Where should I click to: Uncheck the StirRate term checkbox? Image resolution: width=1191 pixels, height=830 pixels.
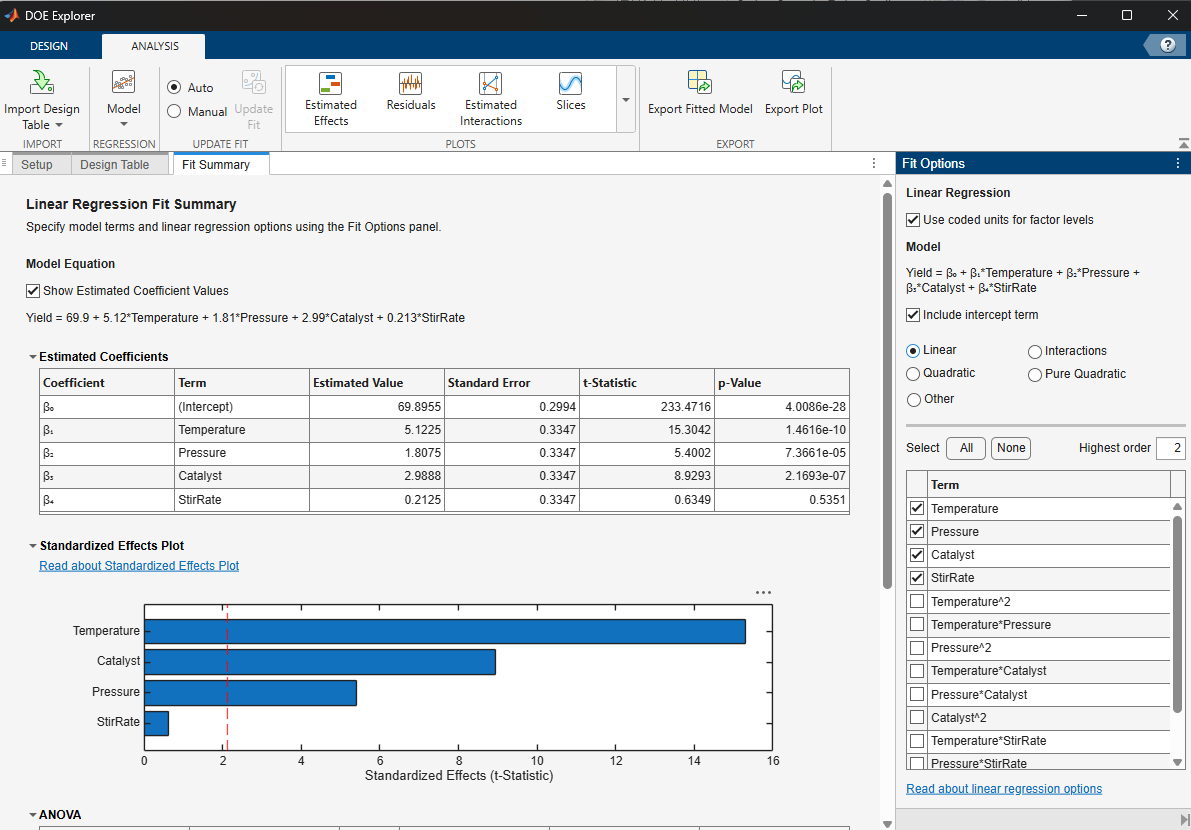(x=917, y=578)
